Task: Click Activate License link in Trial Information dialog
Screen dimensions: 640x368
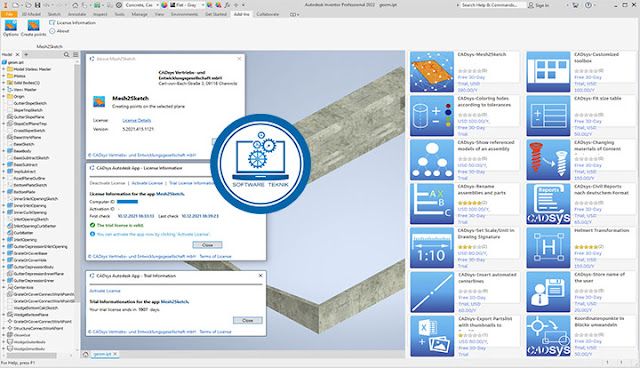Action: pyautogui.click(x=105, y=291)
